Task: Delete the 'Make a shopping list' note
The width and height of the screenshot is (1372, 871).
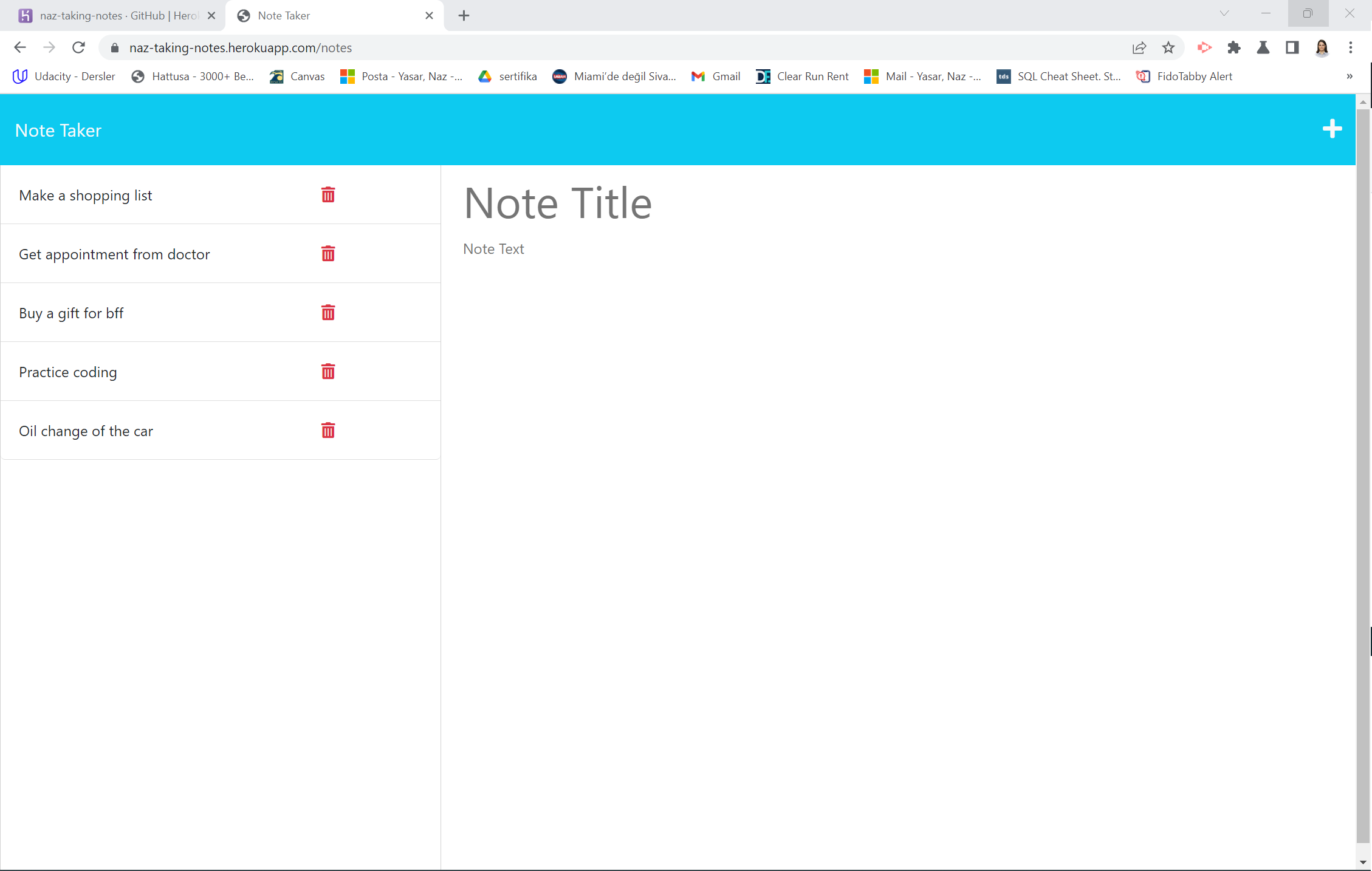Action: (328, 195)
